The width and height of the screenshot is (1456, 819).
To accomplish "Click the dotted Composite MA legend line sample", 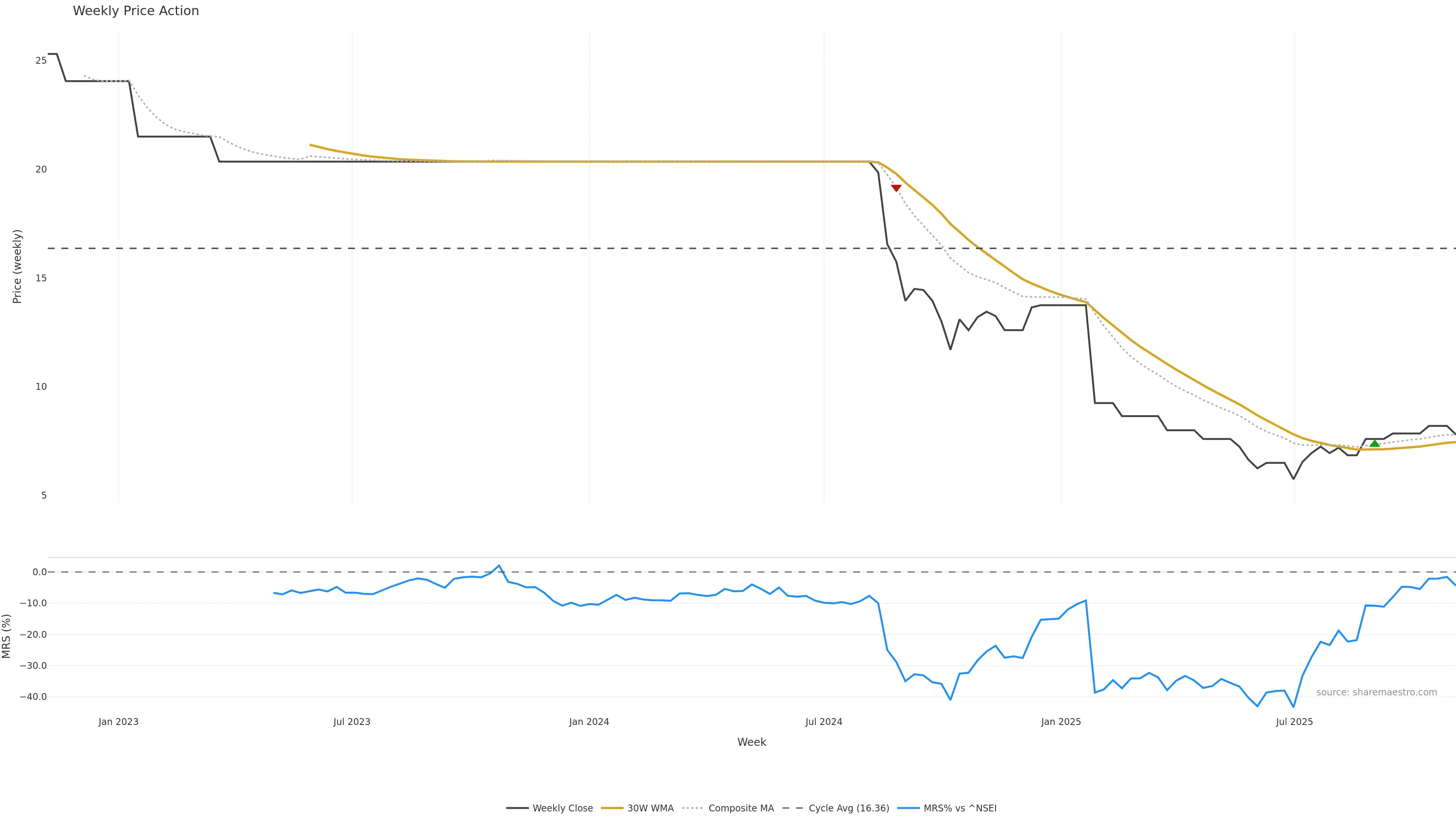I will [692, 808].
